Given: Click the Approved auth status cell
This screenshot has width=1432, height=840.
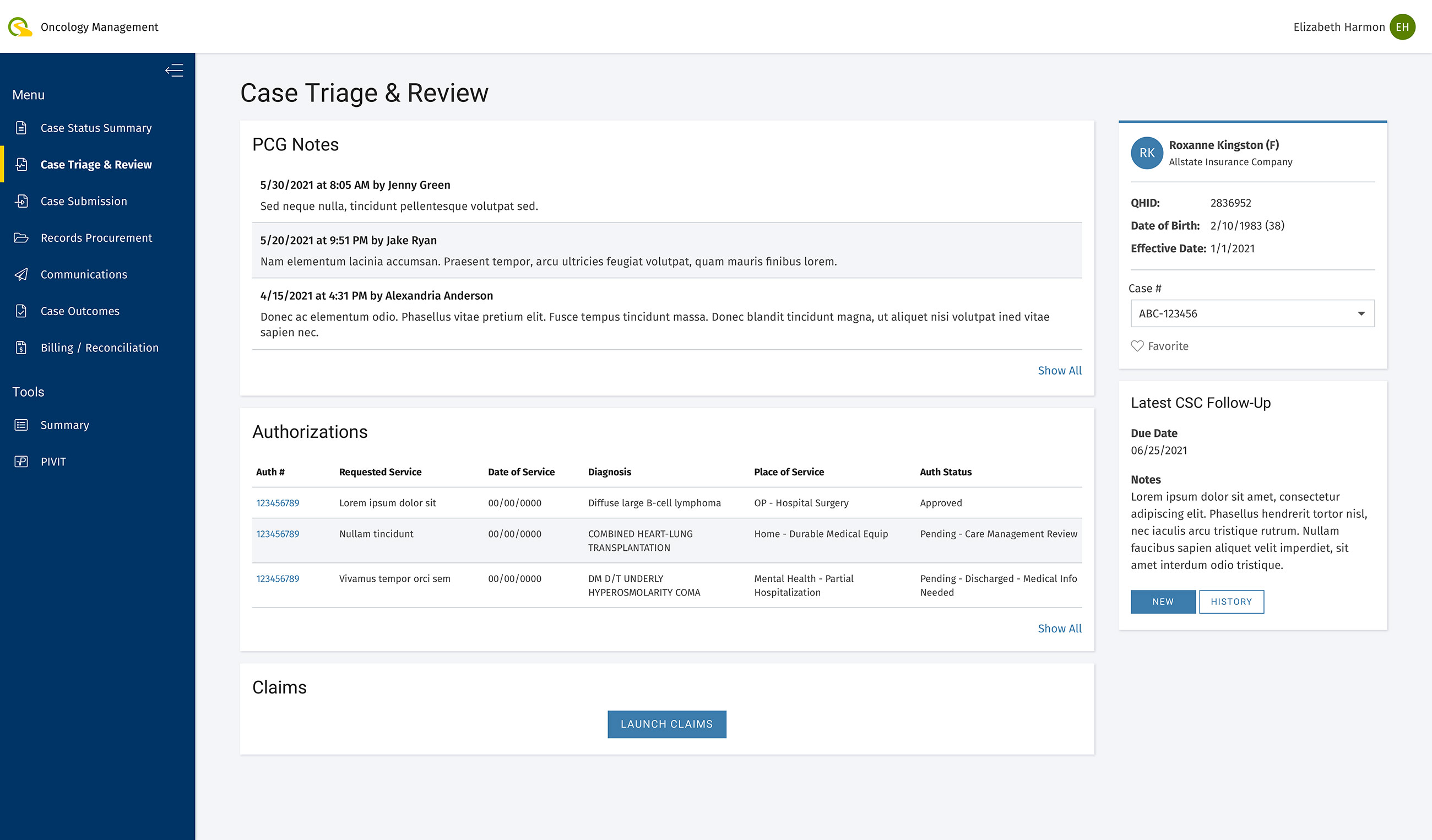Looking at the screenshot, I should (x=941, y=503).
